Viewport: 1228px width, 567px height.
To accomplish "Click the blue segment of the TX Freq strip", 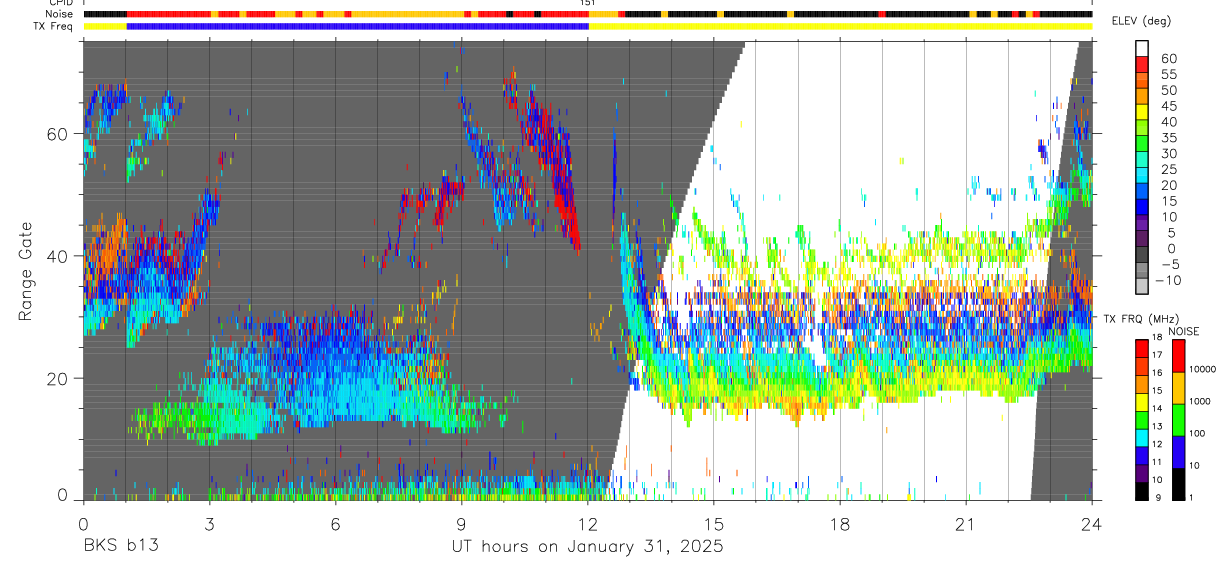I will 357,26.
